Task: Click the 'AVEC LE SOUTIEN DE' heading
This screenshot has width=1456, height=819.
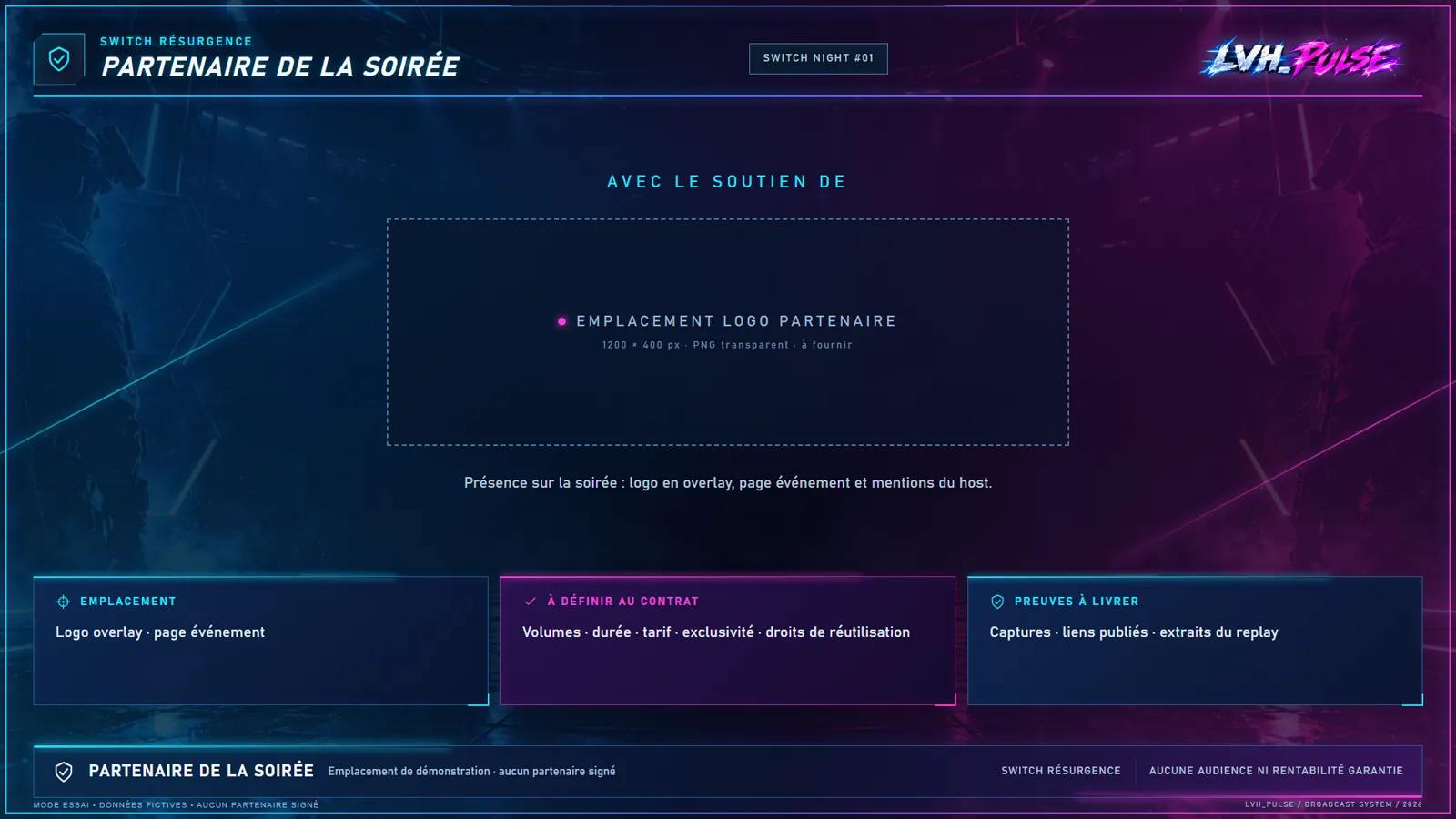Action: click(727, 182)
